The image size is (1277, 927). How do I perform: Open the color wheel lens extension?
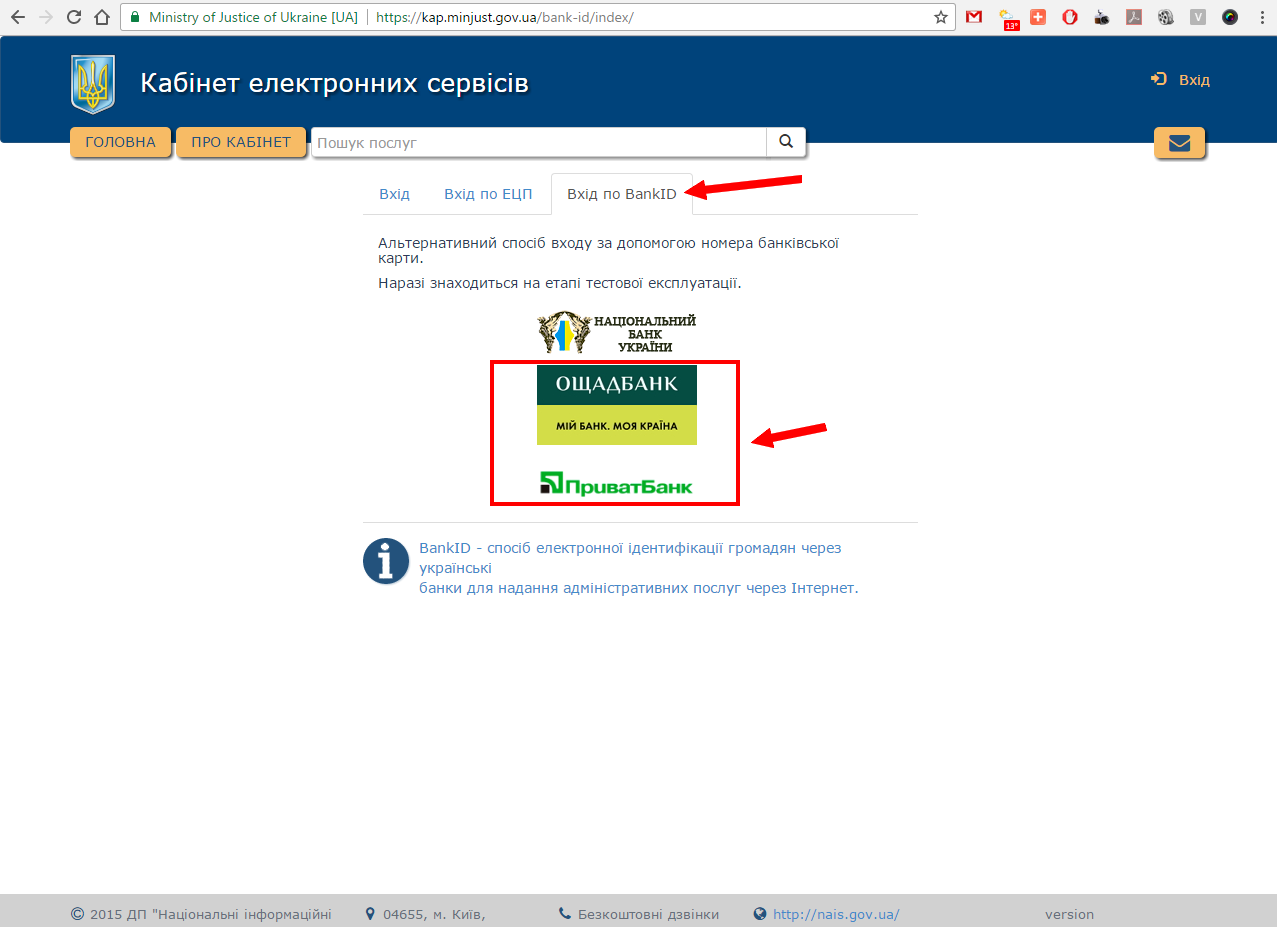[x=1230, y=17]
